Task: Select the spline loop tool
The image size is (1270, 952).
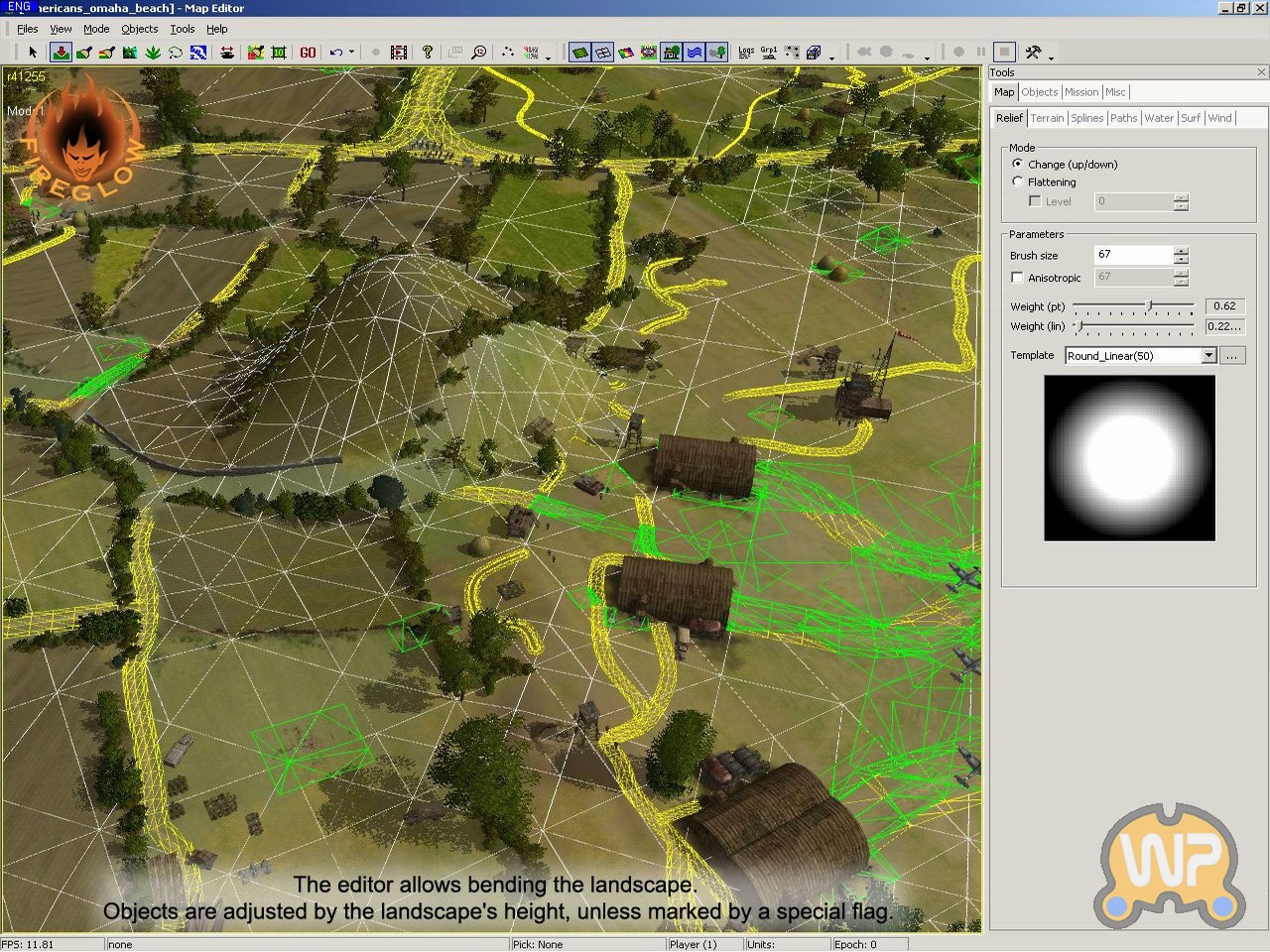Action: (x=176, y=52)
